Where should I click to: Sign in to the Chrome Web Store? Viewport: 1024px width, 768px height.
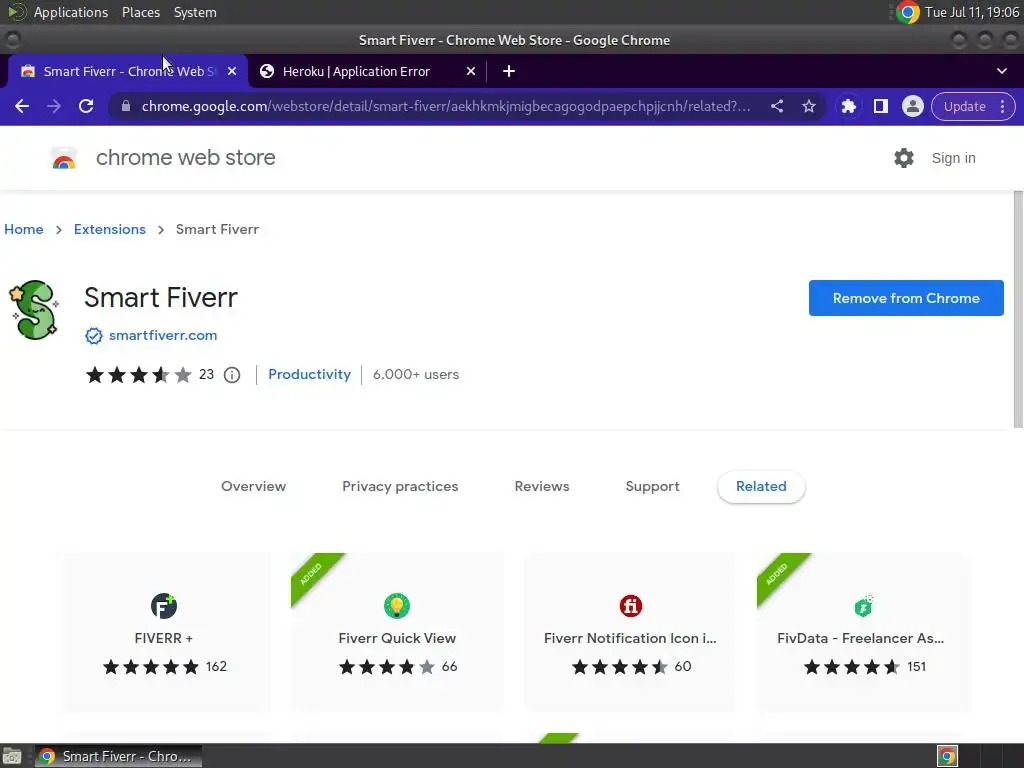click(x=953, y=158)
